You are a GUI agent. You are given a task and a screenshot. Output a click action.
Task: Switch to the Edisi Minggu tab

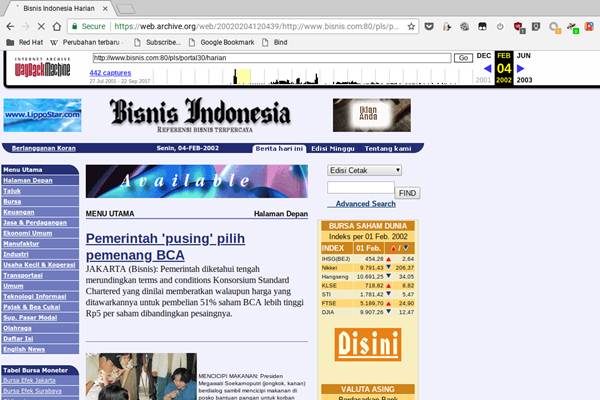[x=333, y=149]
